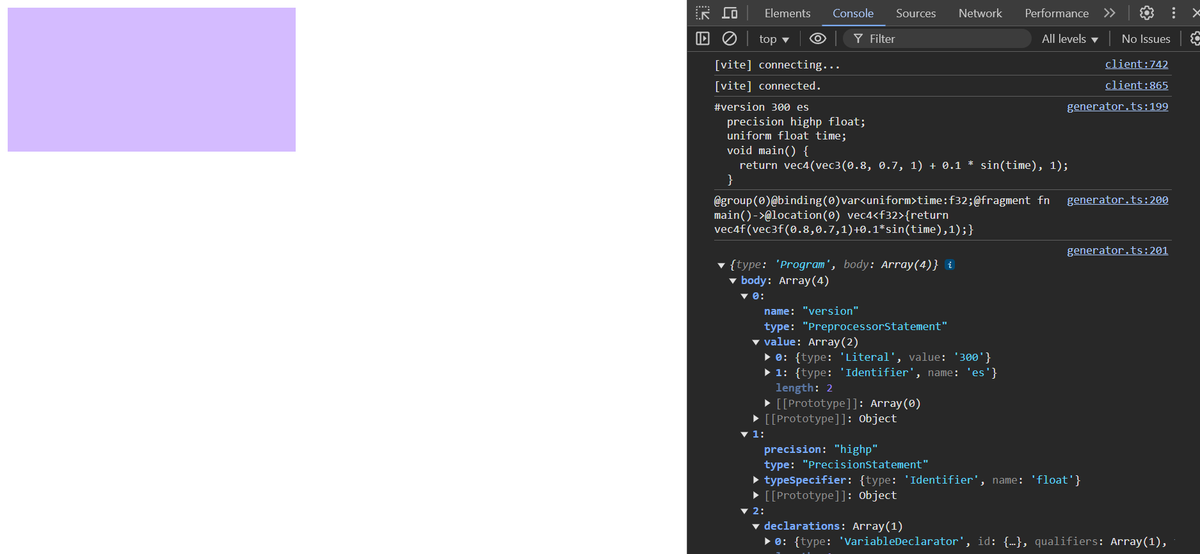Image resolution: width=1200 pixels, height=554 pixels.
Task: Expand [[Prototype]]: Object under entry 1
Action: click(757, 496)
